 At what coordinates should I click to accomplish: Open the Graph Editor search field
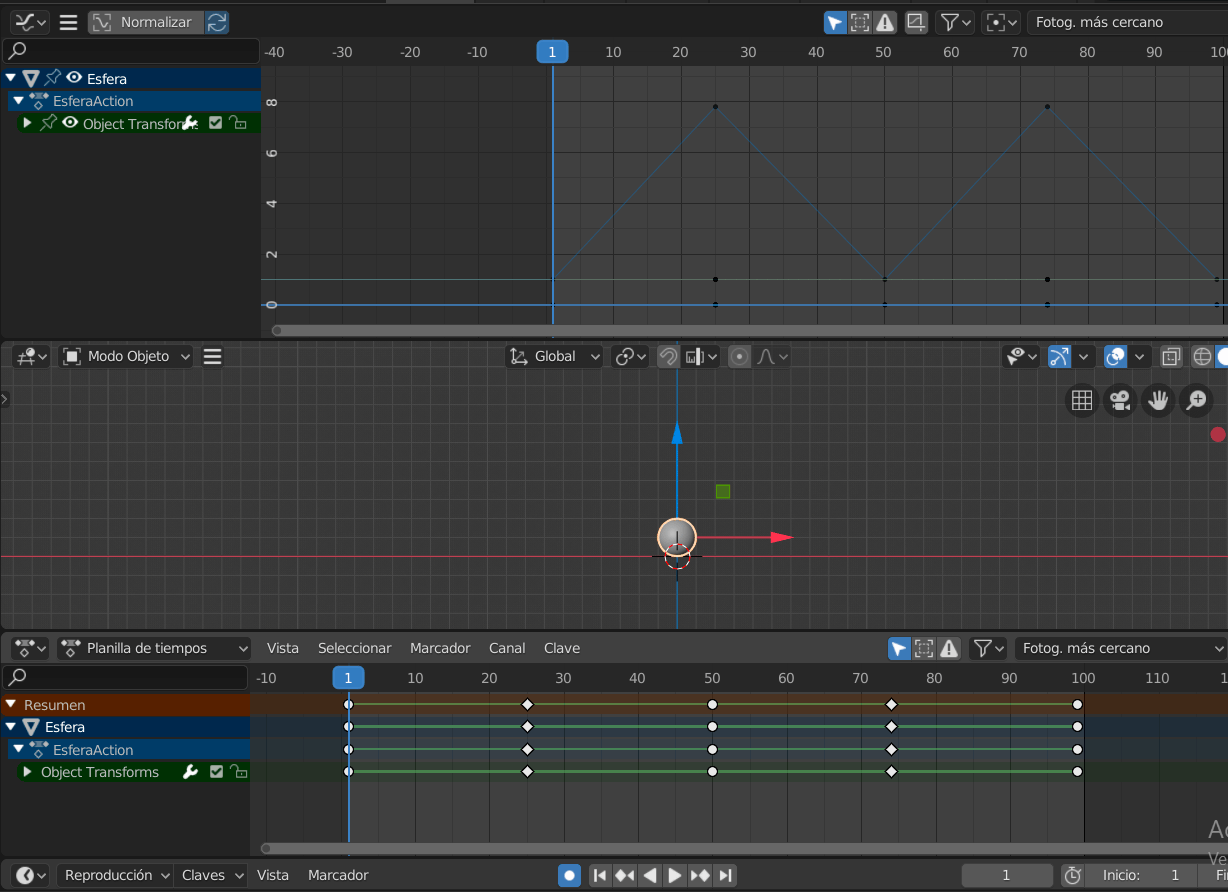pos(130,49)
